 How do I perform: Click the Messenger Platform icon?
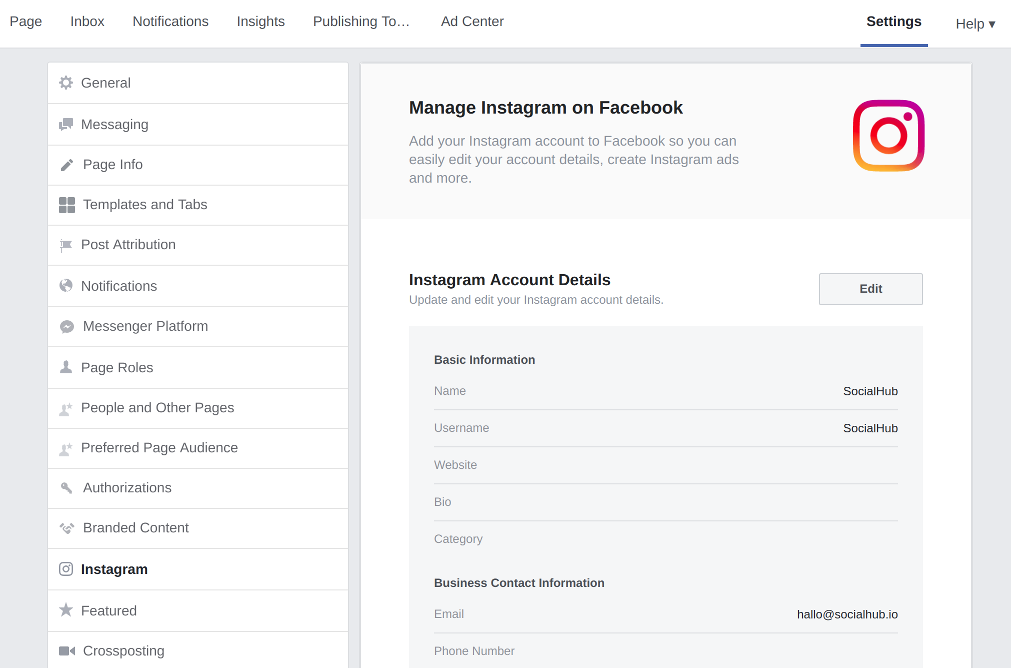(x=67, y=327)
